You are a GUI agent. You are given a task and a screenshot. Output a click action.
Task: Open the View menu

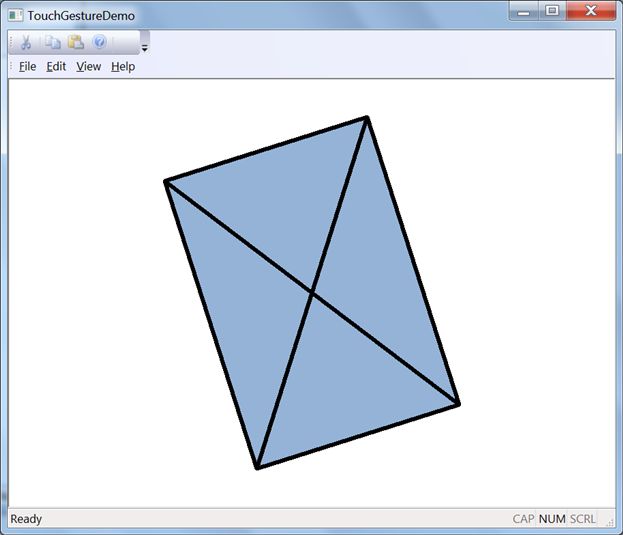coord(89,66)
